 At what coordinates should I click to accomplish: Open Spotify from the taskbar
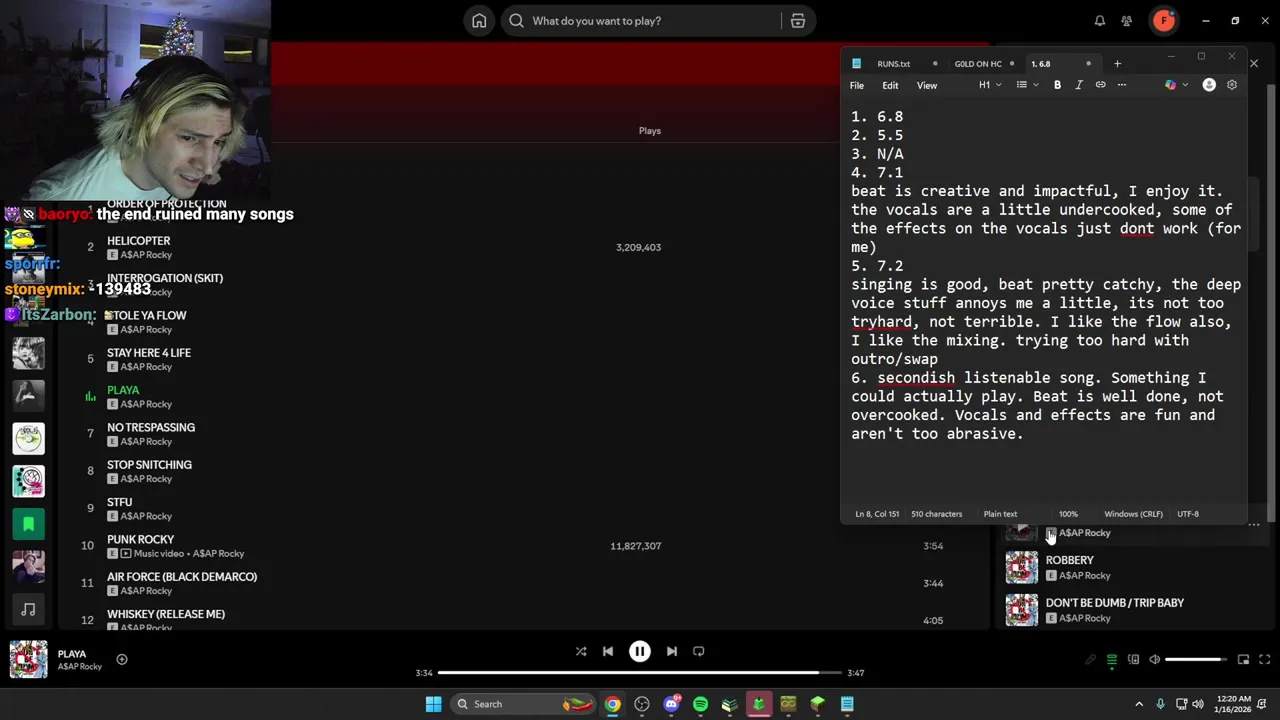point(700,704)
